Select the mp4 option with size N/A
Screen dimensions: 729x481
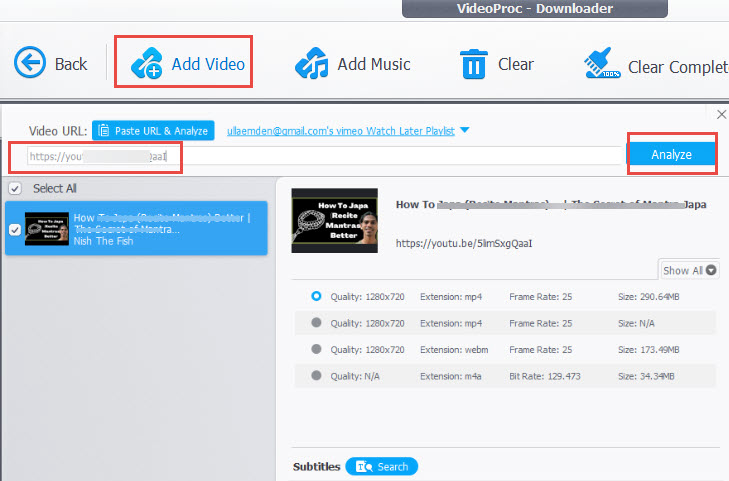[316, 323]
